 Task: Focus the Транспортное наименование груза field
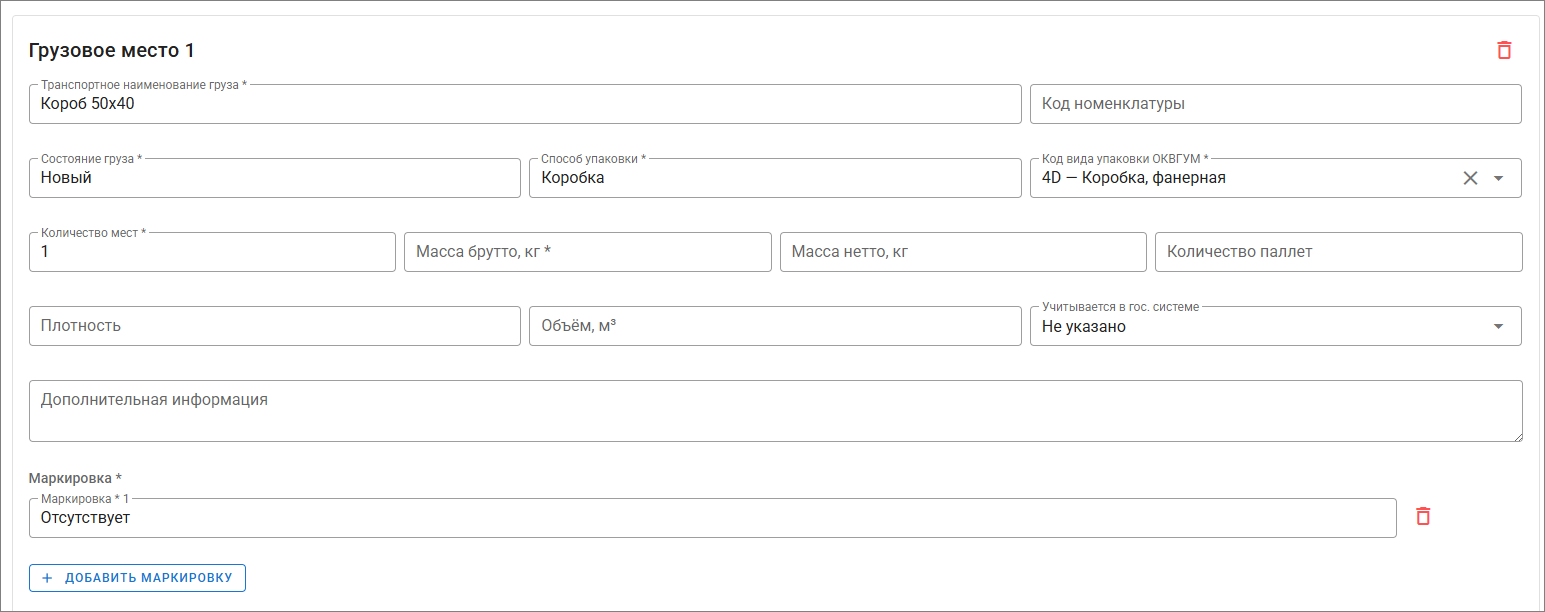(x=525, y=104)
